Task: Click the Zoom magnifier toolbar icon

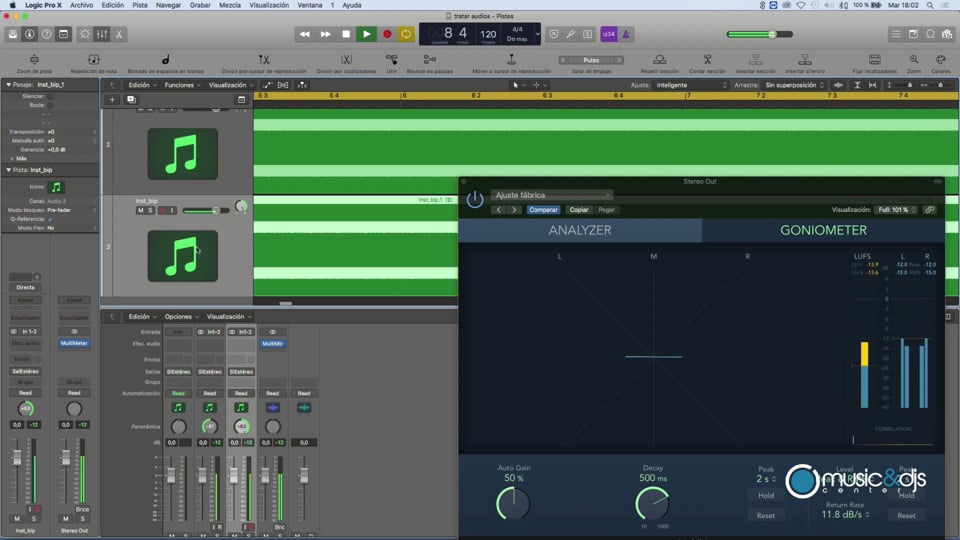Action: pyautogui.click(x=913, y=59)
